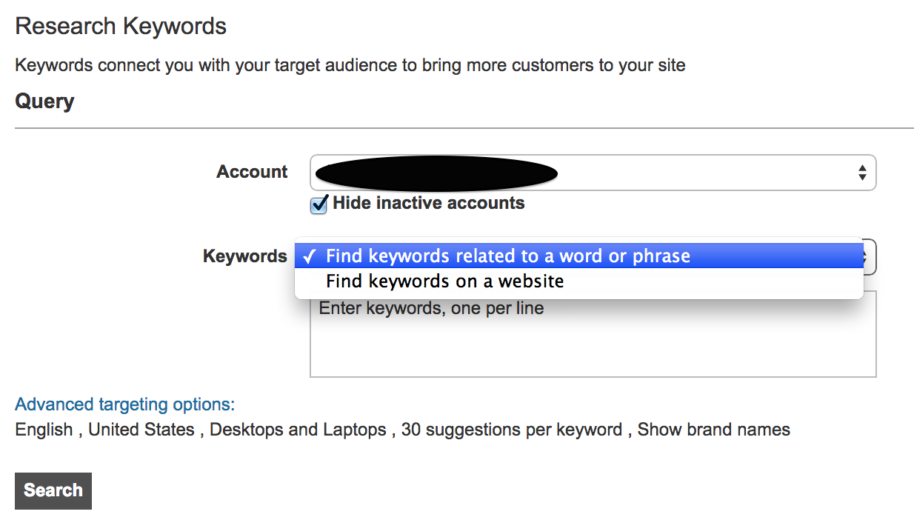The image size is (914, 520).
Task: Click the Search button
Action: click(x=53, y=491)
